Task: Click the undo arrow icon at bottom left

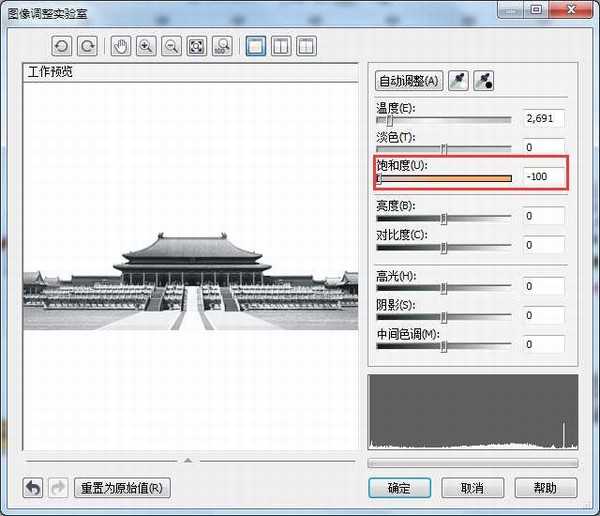Action: tap(34, 488)
